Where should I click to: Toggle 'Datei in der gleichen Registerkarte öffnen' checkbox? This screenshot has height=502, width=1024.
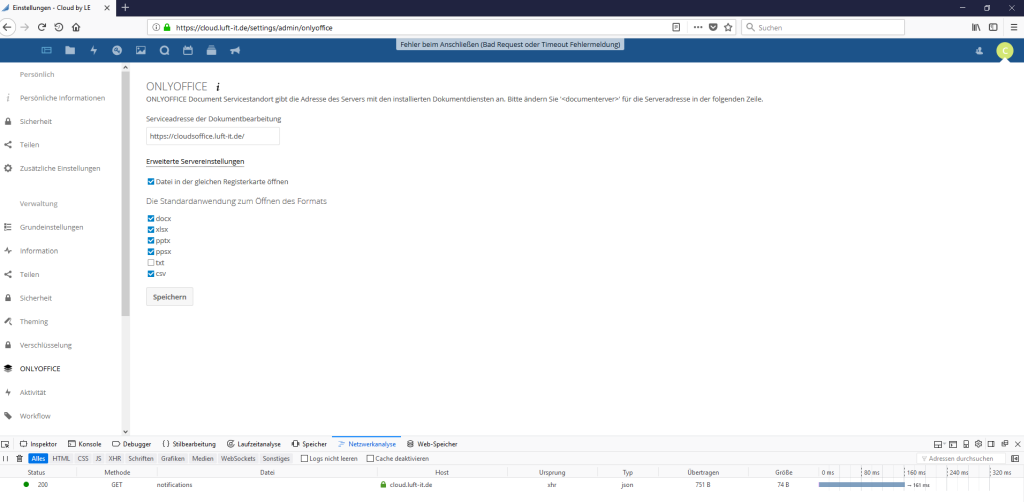coord(152,181)
